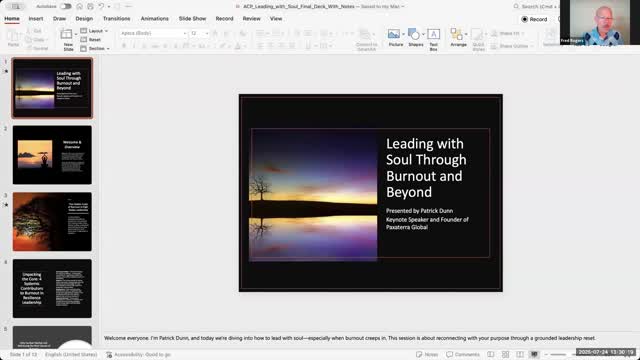Open the Comments pane button
Image resolution: width=640 pixels, height=360 pixels.
(462, 354)
